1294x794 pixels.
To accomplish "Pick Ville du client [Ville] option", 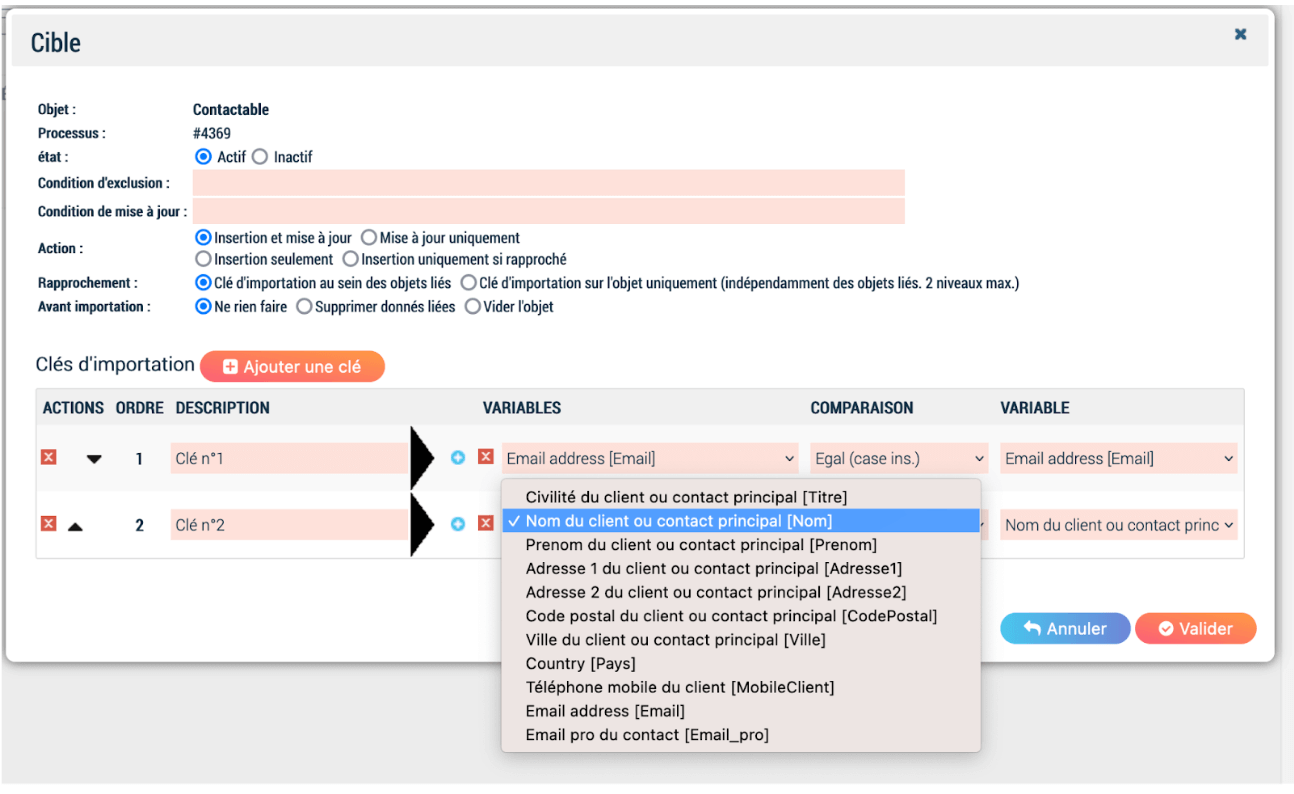I will (x=740, y=640).
